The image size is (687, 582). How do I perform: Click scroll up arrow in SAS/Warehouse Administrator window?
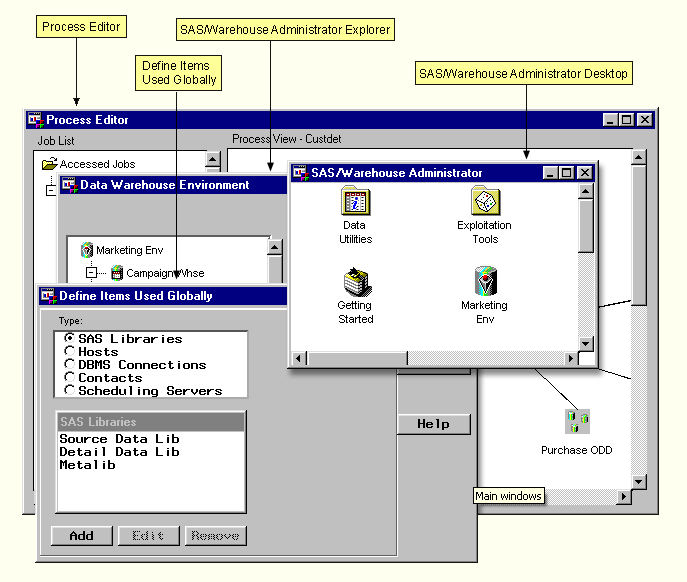point(586,191)
